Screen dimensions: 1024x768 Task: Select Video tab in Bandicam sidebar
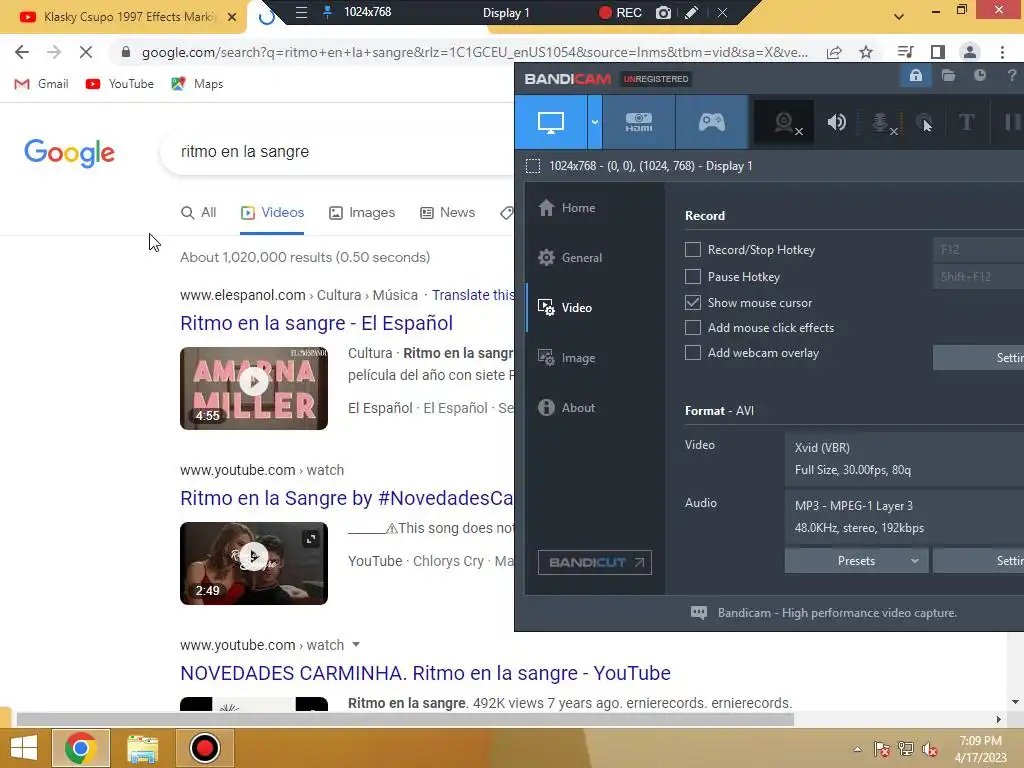564,308
